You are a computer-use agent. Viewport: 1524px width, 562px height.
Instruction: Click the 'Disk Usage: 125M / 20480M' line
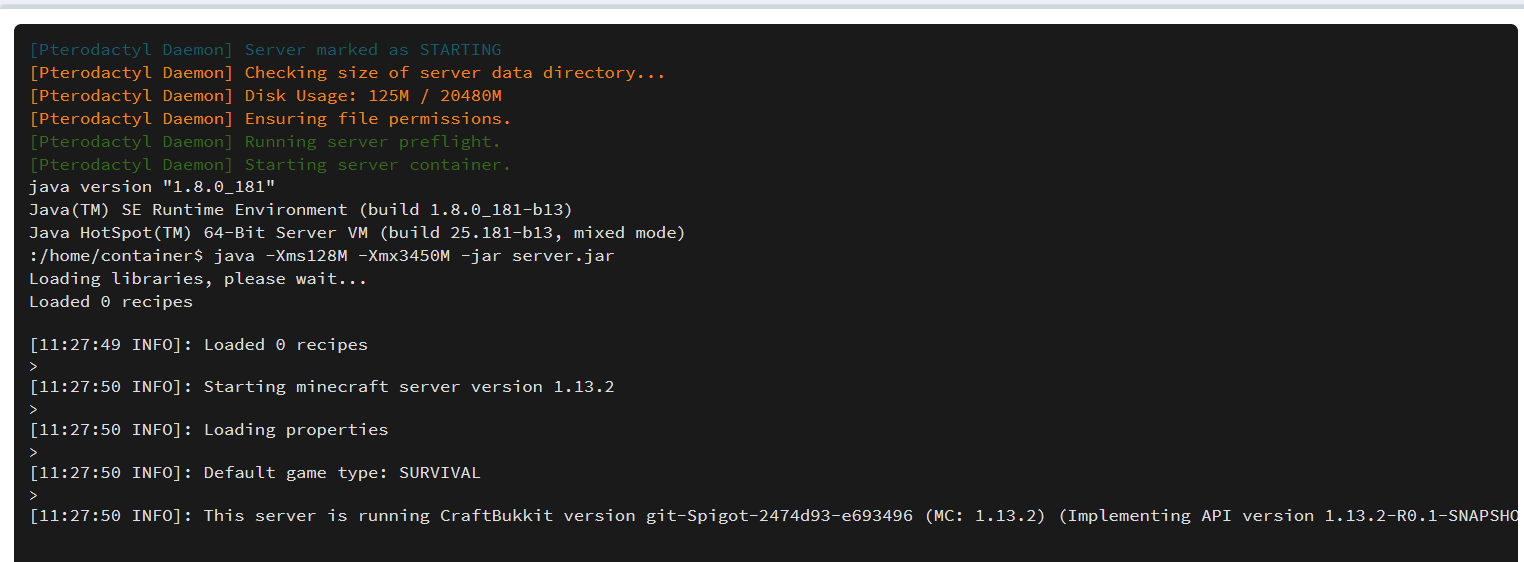coord(265,96)
